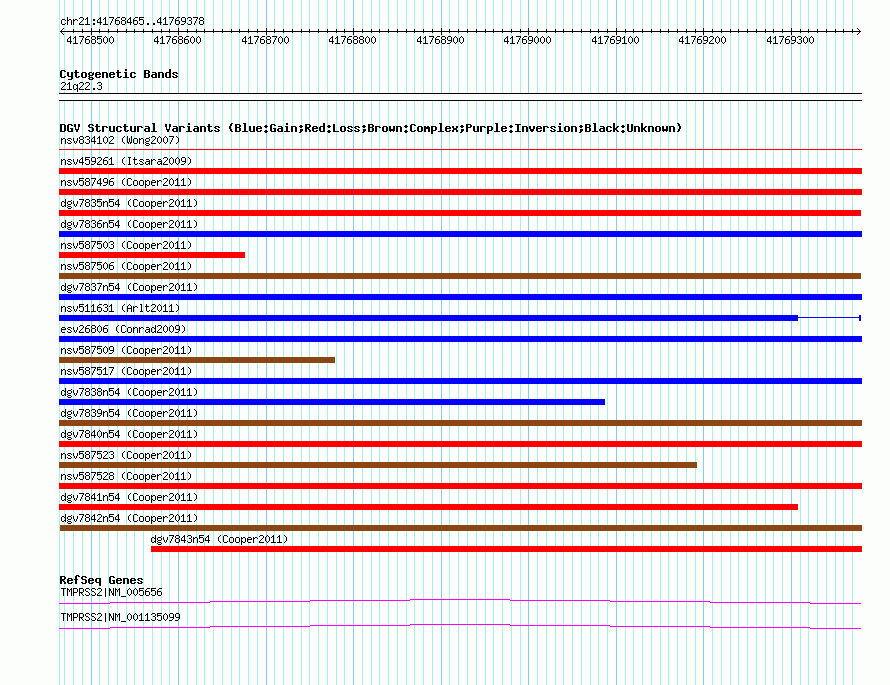Open variant nsv587503 (Cooper2011) label
Viewport: 890px width, 685px height.
[x=126, y=245]
